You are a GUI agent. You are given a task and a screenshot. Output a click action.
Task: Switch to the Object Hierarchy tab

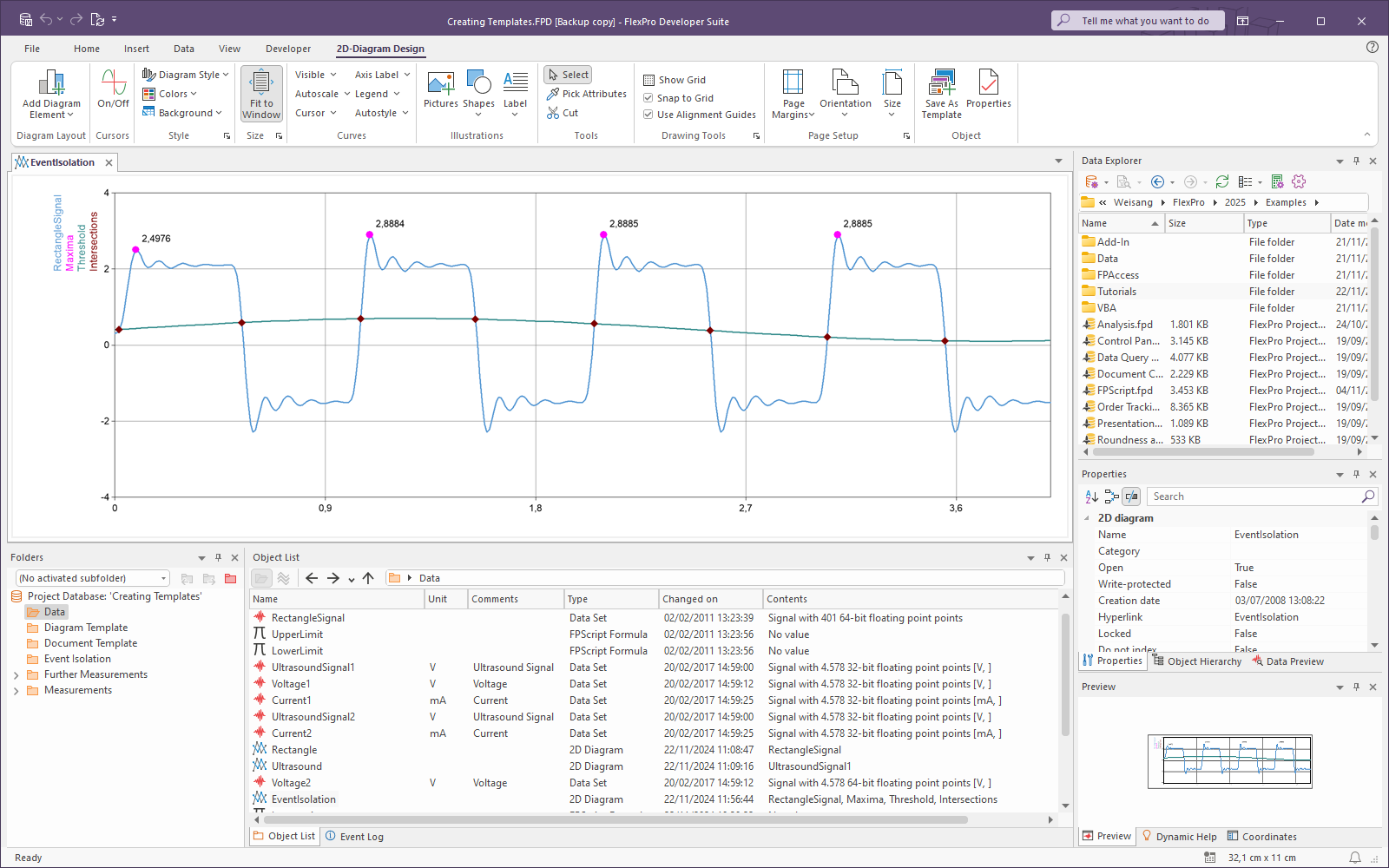pos(1197,661)
